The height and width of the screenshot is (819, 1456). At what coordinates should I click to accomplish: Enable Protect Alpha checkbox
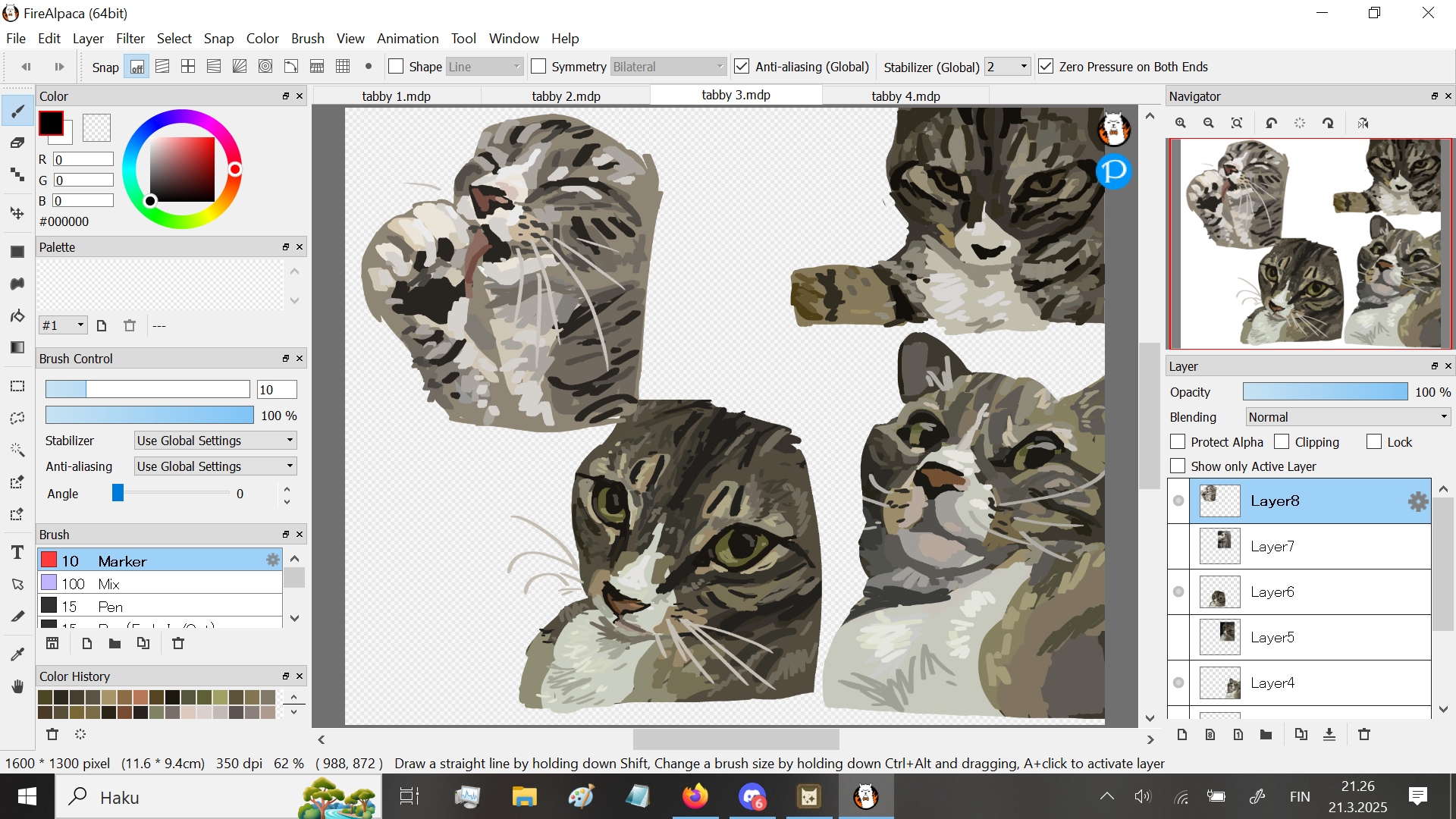(x=1178, y=442)
